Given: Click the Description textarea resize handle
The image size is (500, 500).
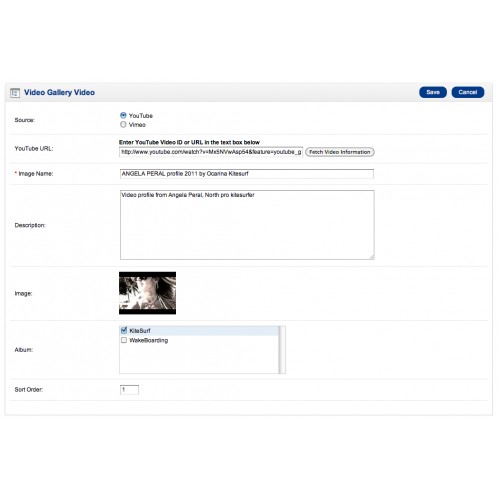Looking at the screenshot, I should (372, 257).
